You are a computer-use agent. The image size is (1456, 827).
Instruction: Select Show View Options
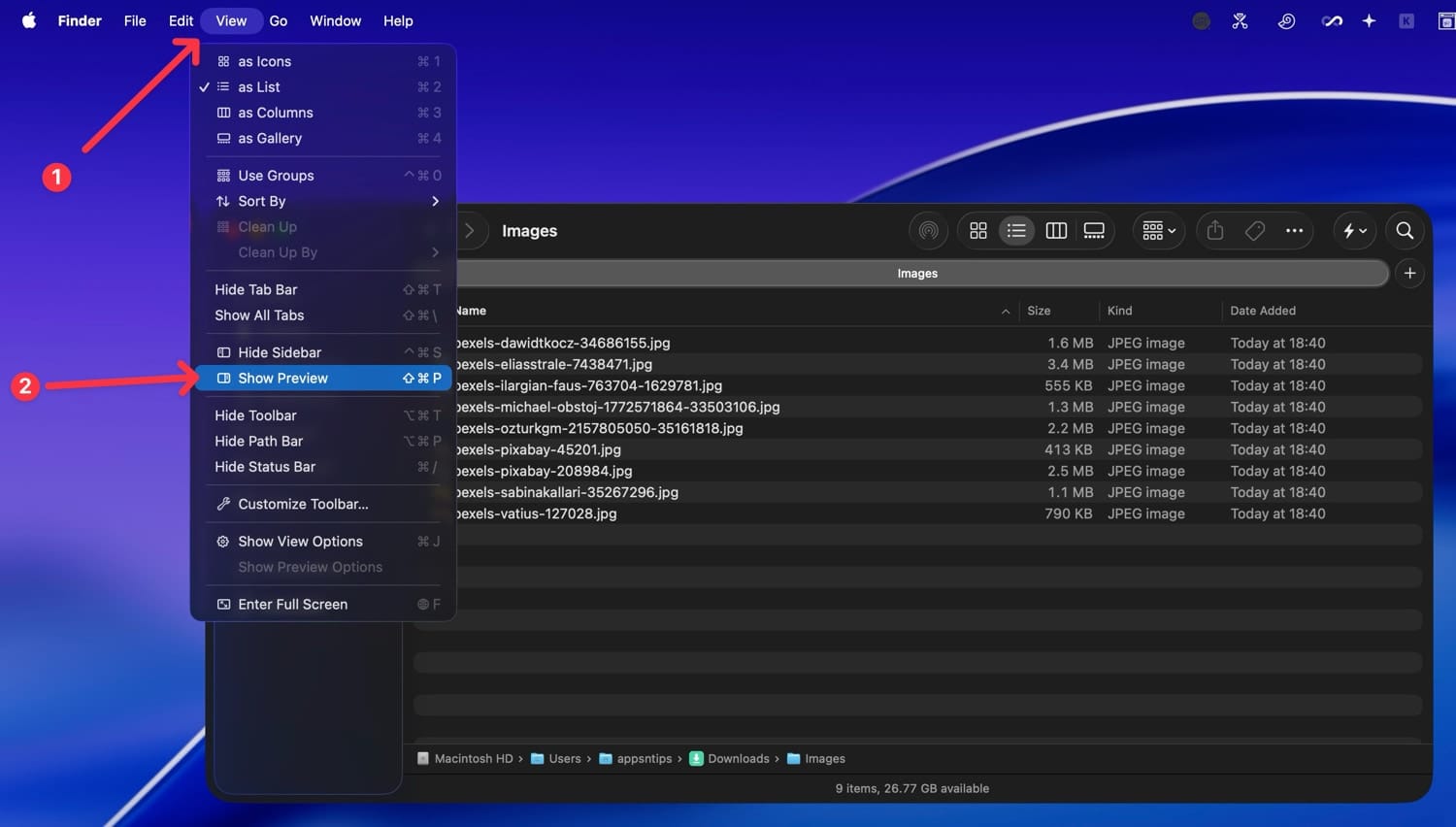click(x=324, y=542)
